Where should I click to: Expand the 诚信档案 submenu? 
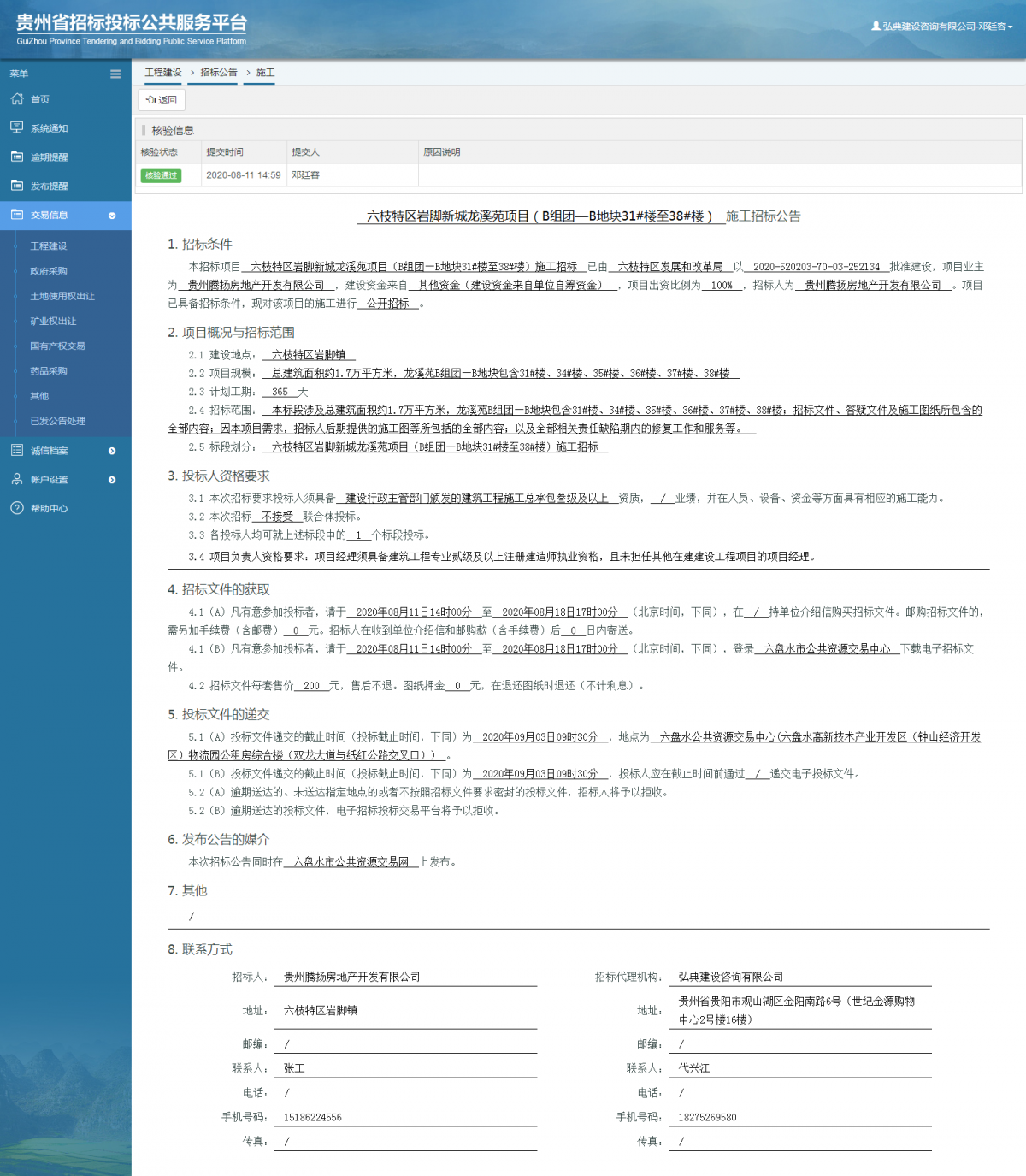click(x=110, y=450)
